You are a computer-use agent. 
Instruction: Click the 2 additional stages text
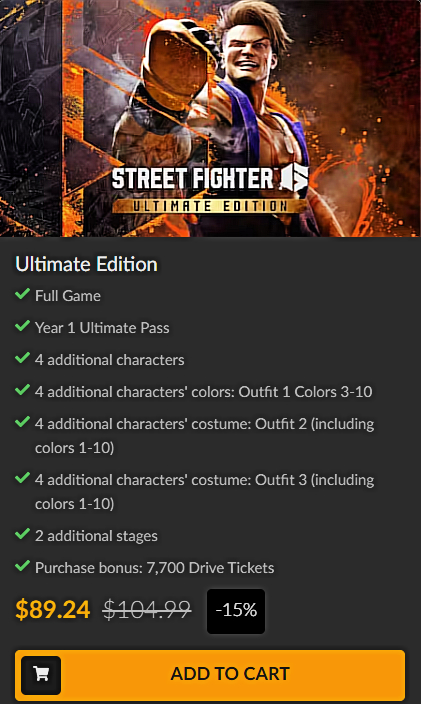(x=96, y=536)
